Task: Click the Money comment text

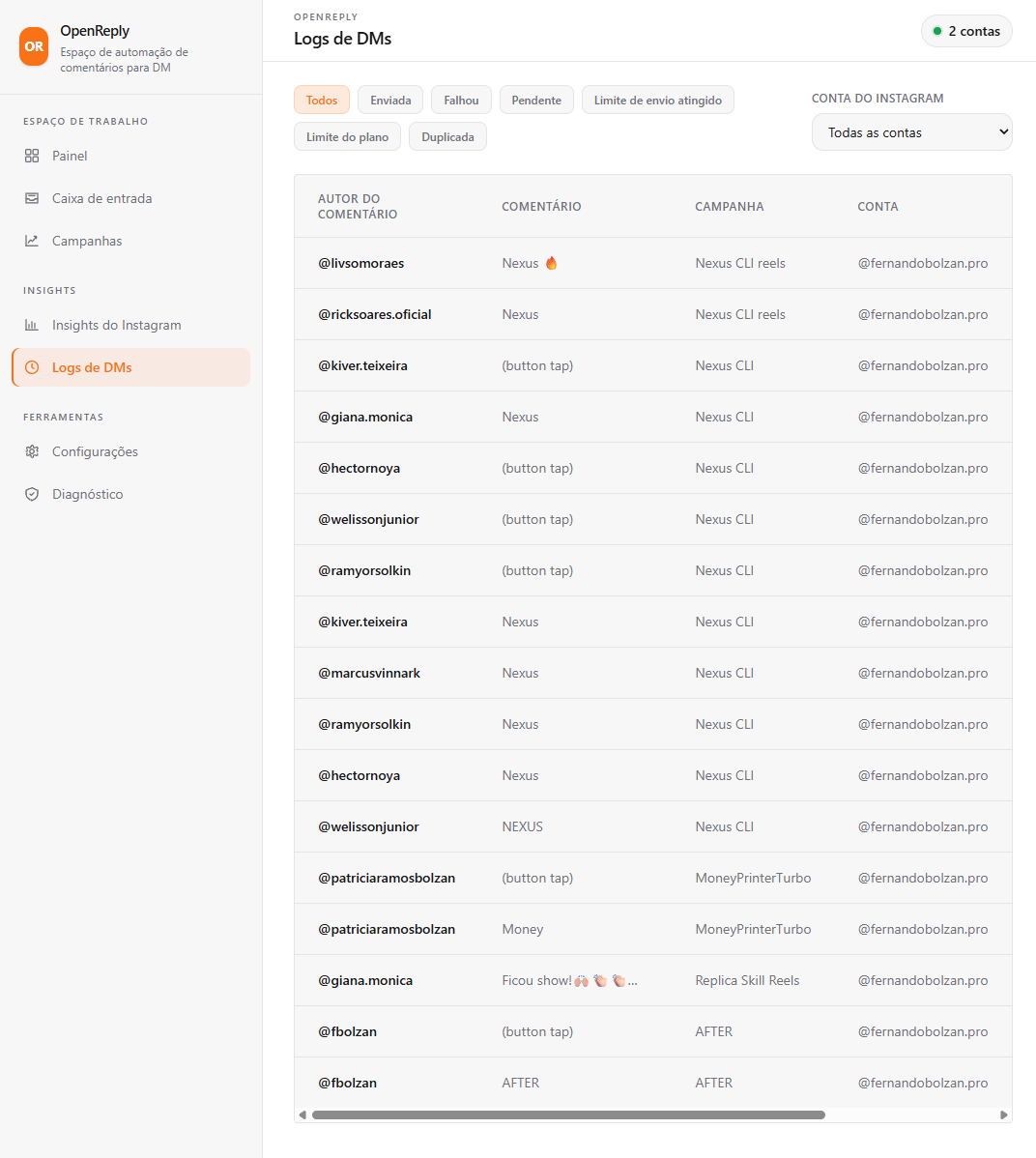Action: tap(522, 929)
